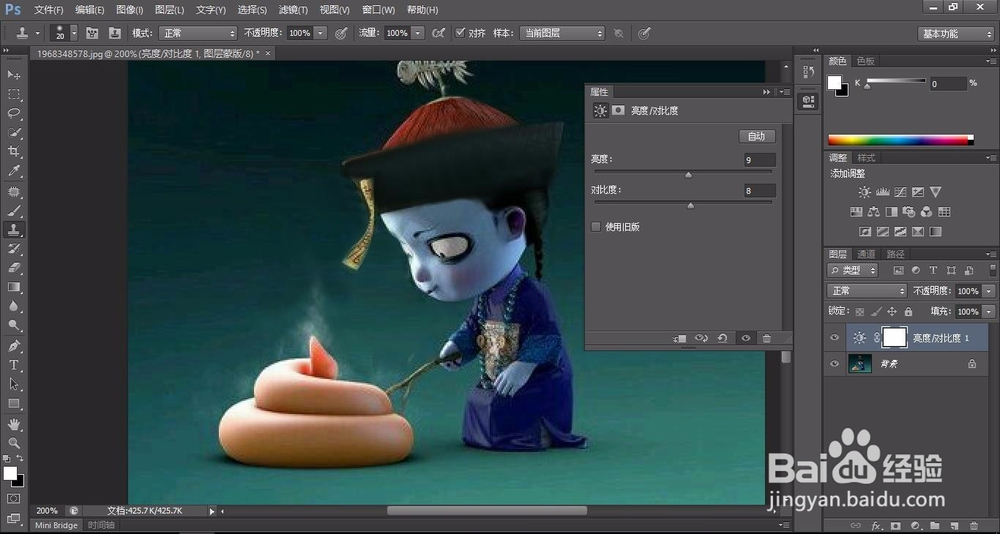Open the Sample source dropdown
This screenshot has height=534, width=1000.
click(x=562, y=33)
